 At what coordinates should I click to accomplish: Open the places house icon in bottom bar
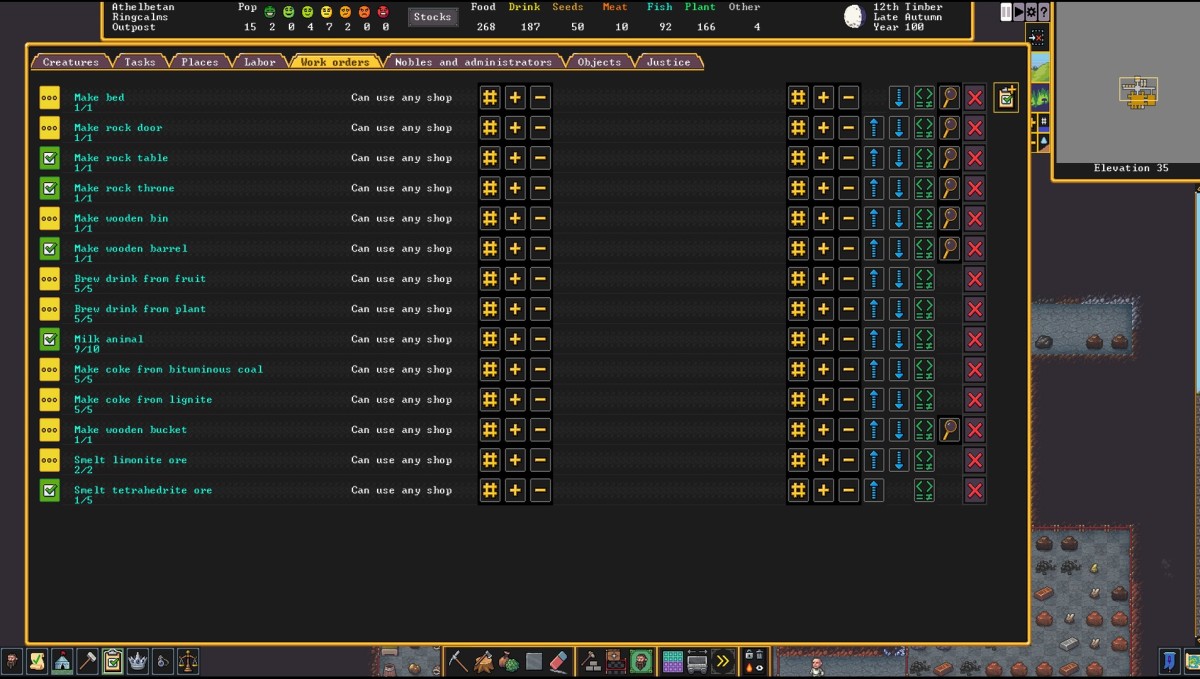62,661
